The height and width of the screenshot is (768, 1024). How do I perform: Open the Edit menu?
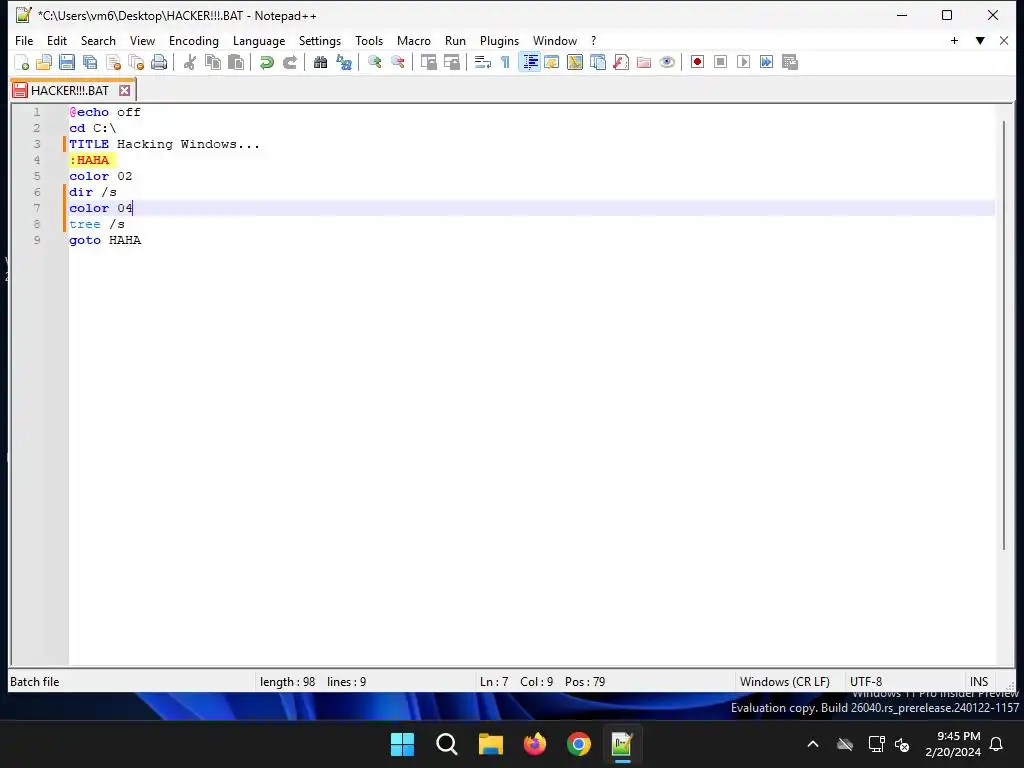click(x=57, y=40)
